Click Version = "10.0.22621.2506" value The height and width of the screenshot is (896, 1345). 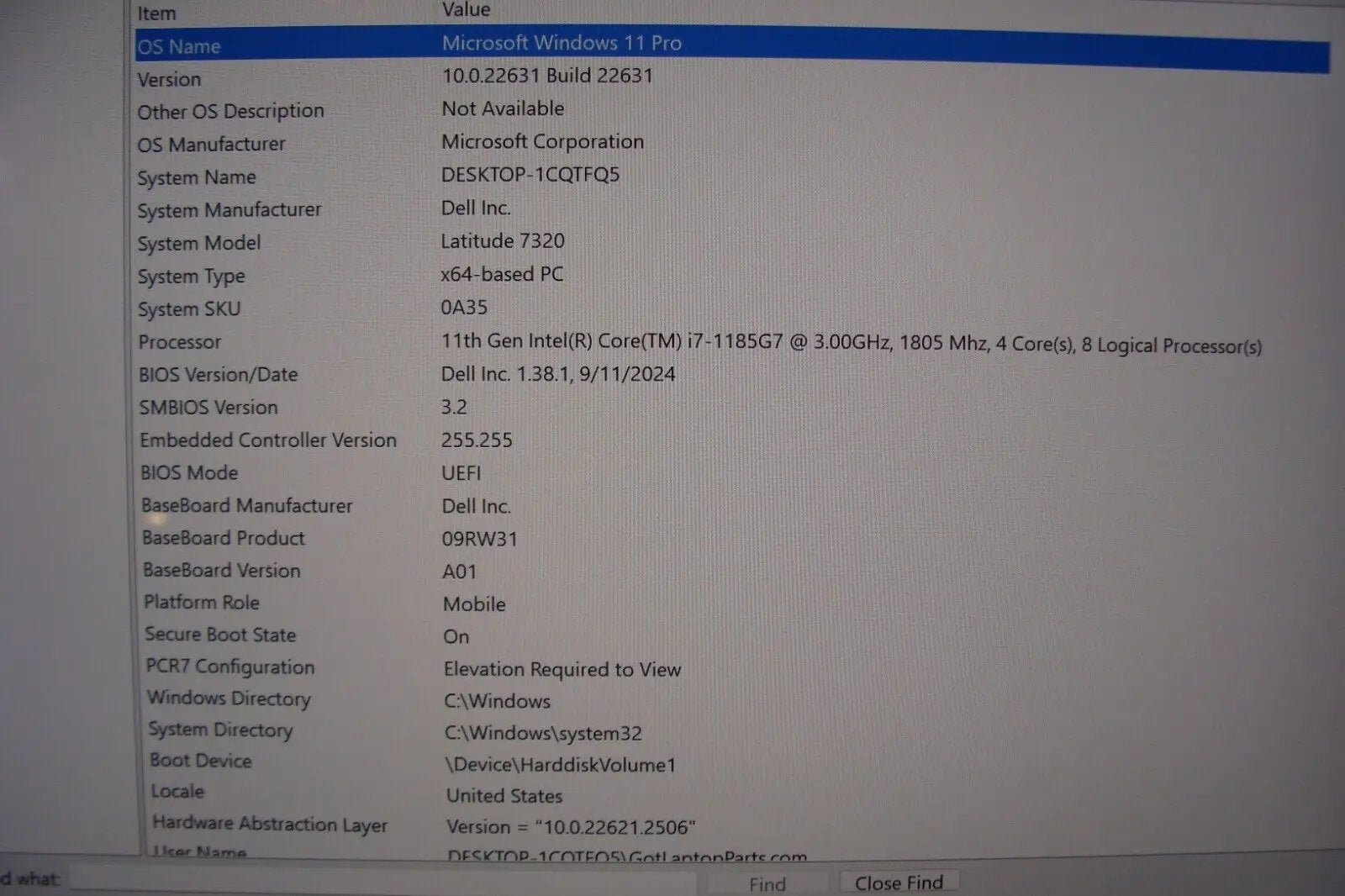572,828
